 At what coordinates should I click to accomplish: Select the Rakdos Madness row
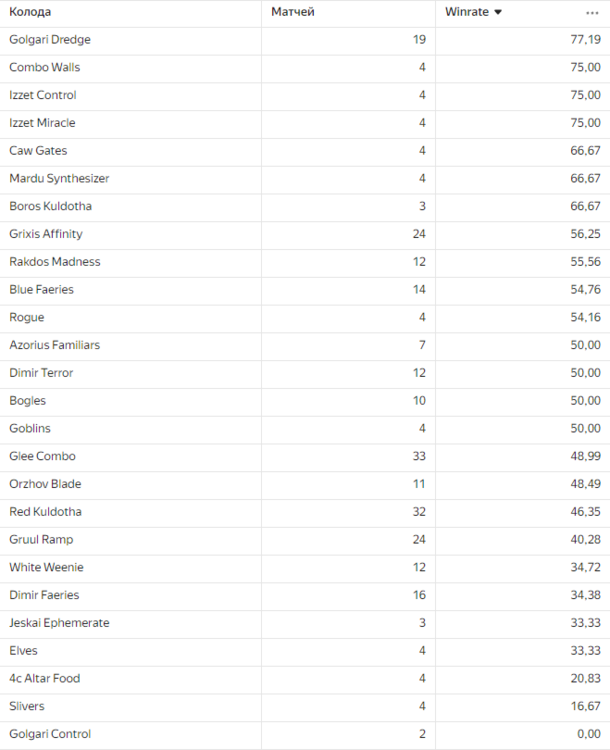coord(54,262)
